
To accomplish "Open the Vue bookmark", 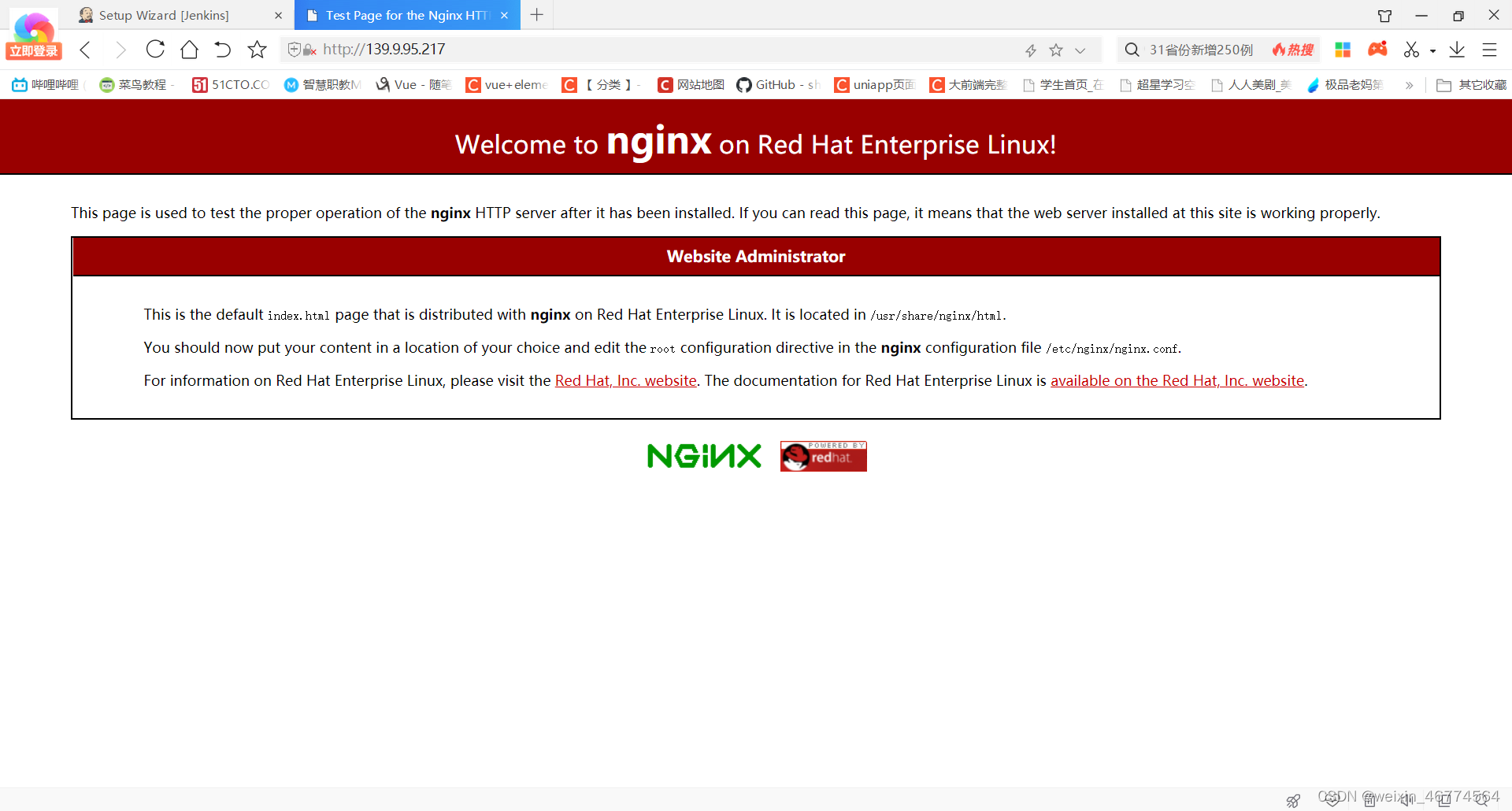I will point(413,84).
